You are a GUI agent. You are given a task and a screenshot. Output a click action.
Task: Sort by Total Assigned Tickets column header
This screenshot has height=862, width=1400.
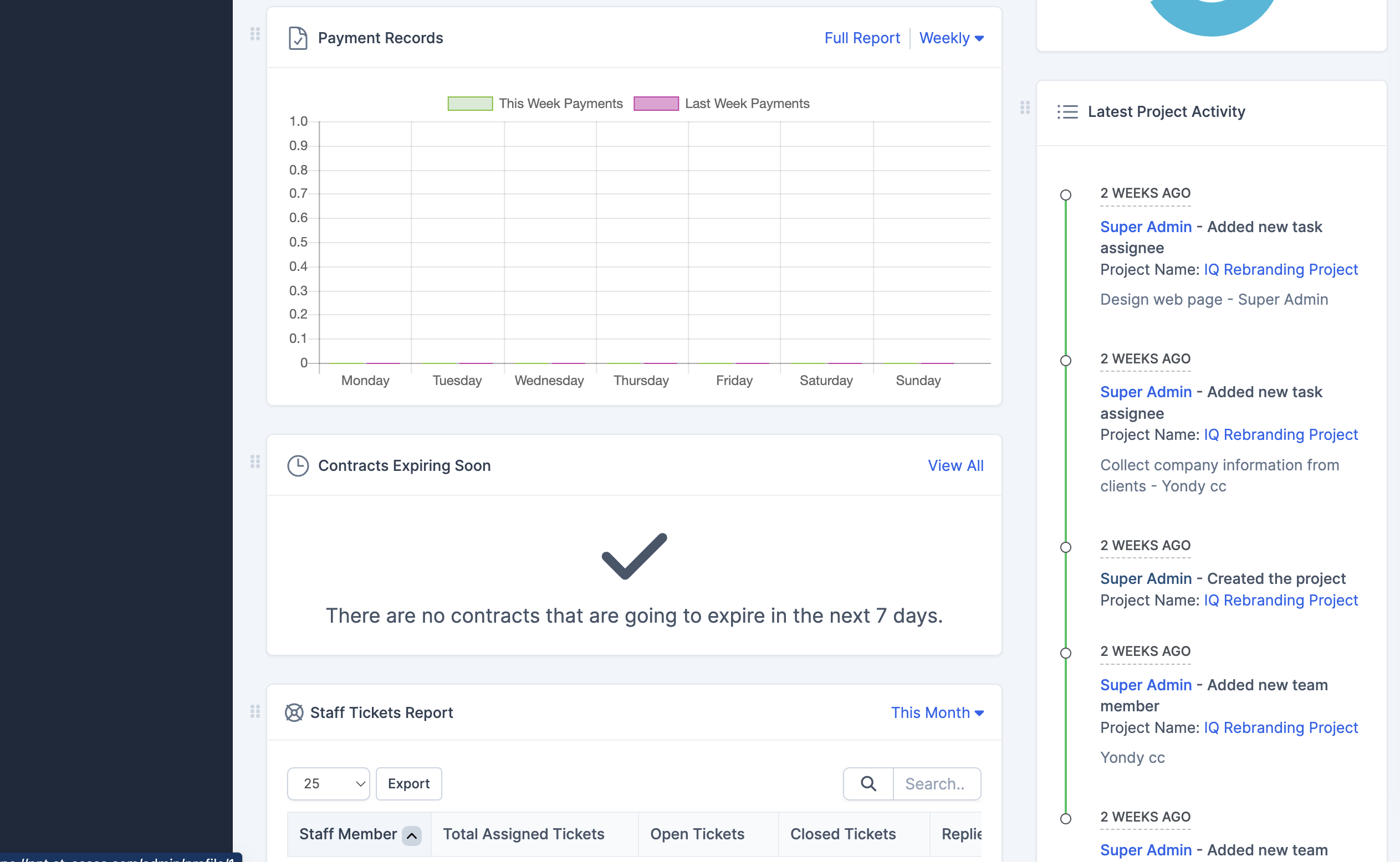[x=524, y=834]
